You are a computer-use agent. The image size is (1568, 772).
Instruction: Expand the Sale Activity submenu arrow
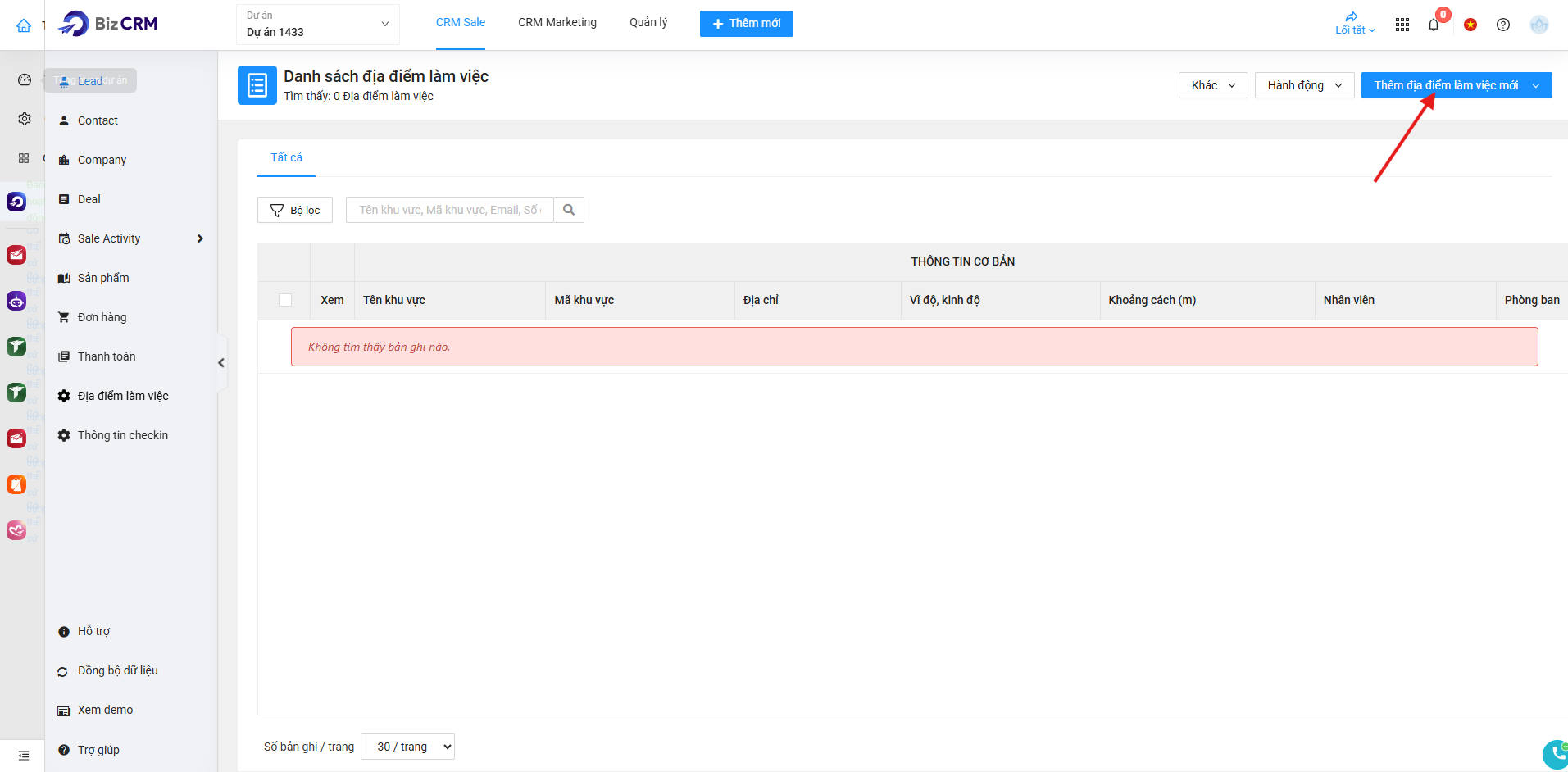[200, 238]
